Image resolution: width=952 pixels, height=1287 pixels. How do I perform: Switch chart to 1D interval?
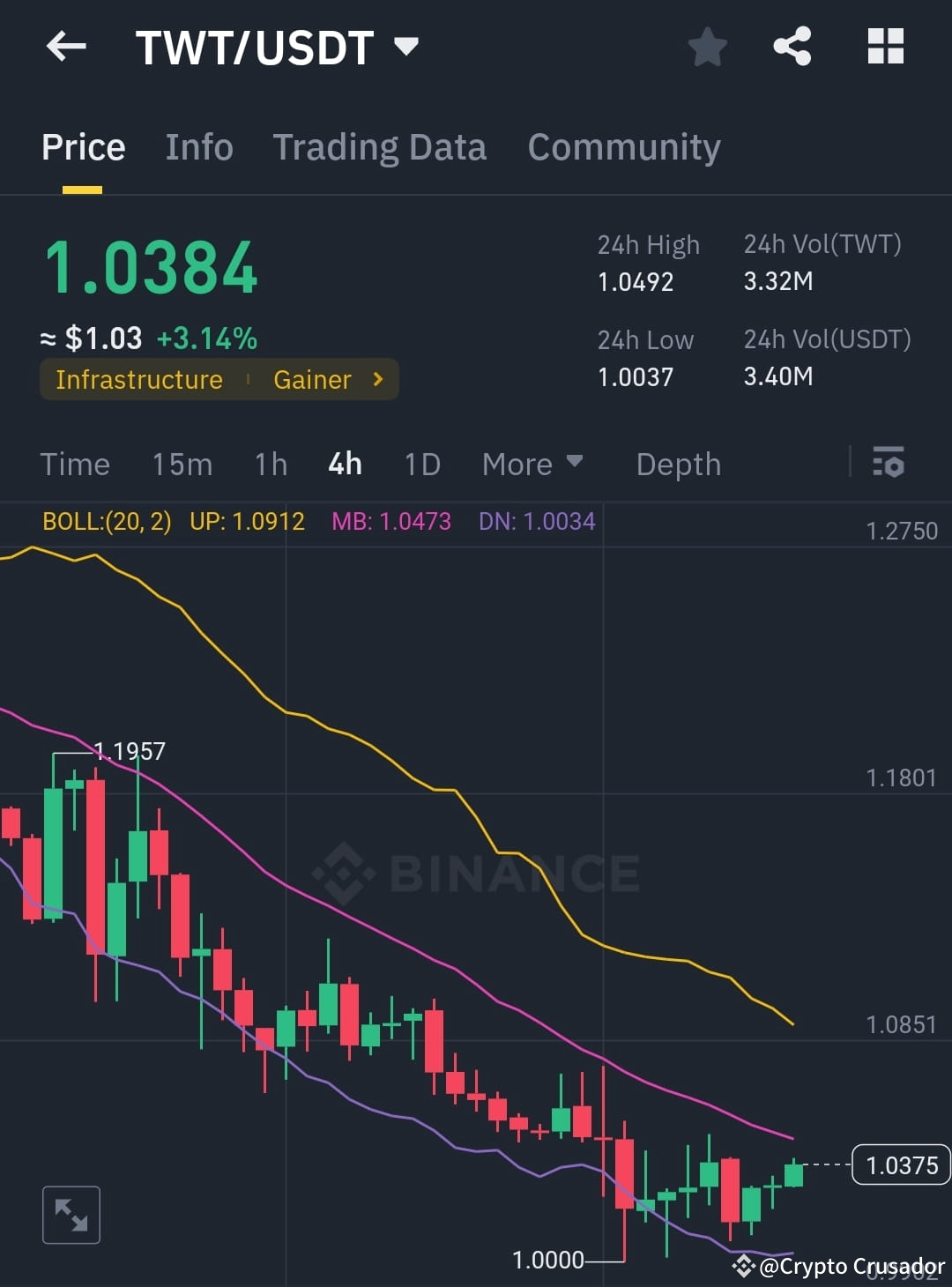point(421,463)
